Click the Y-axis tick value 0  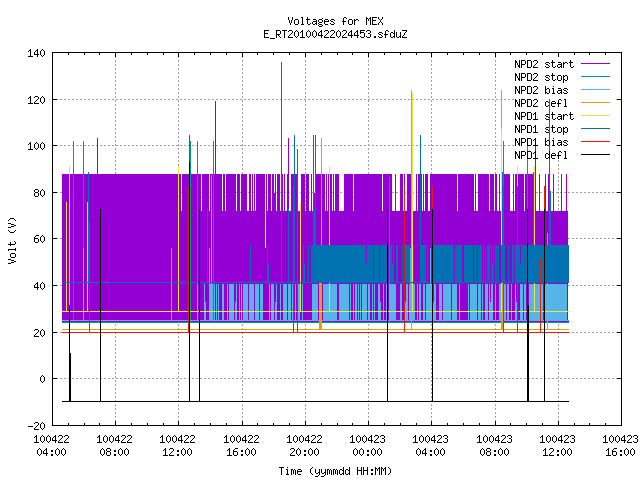click(x=42, y=379)
